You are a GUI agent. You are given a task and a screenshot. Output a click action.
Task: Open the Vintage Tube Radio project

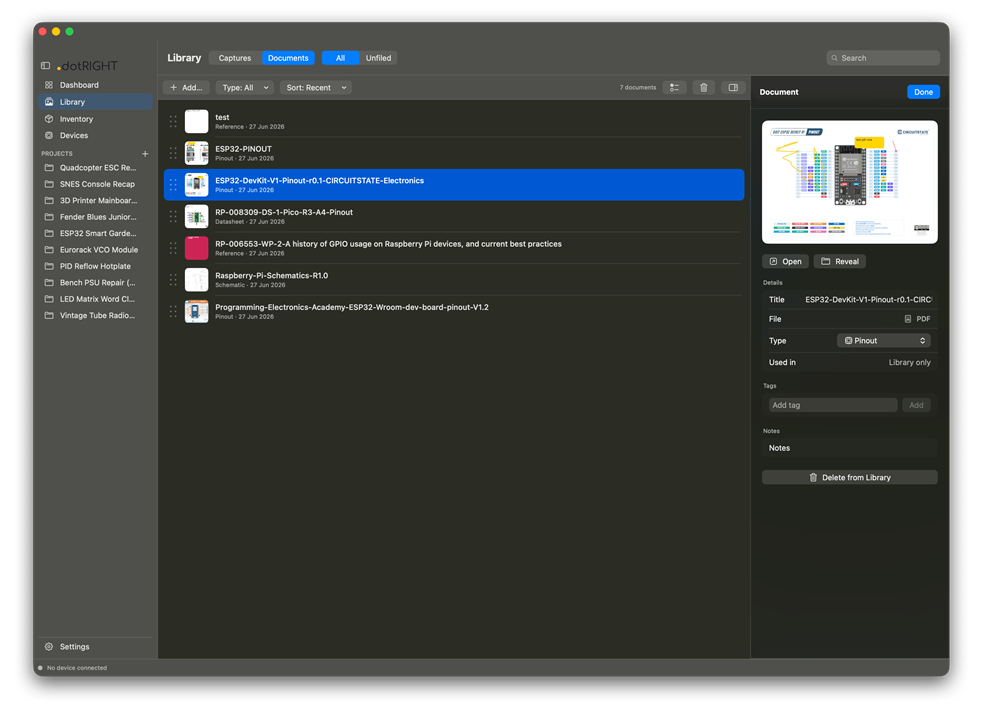click(95, 316)
